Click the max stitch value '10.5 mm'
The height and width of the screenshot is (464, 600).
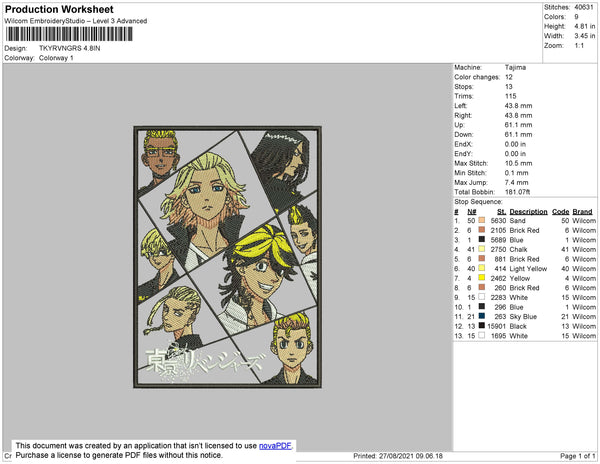(x=518, y=163)
